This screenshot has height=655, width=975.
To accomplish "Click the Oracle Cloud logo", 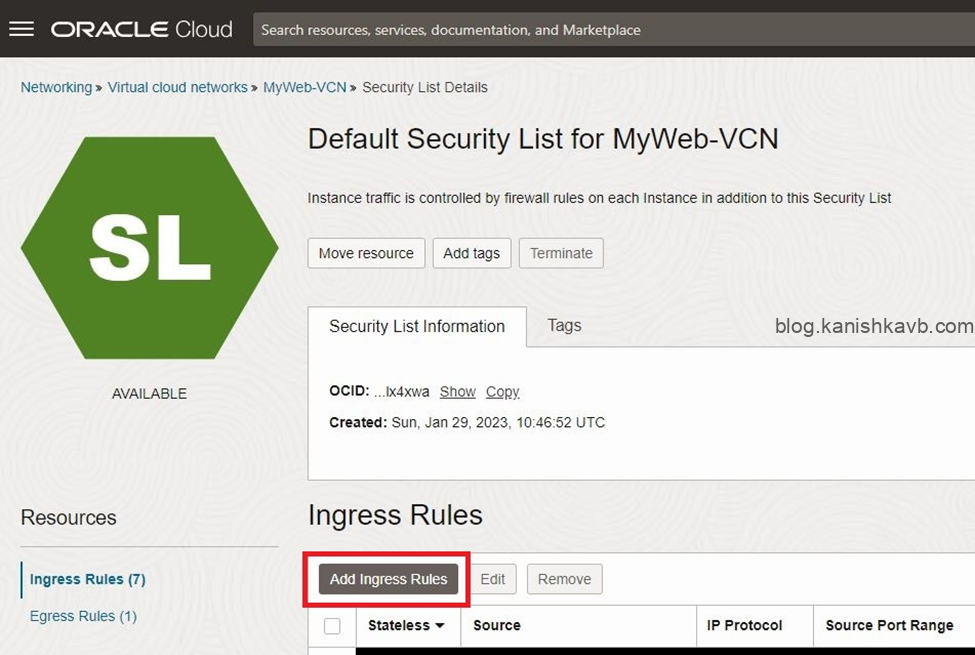I will [141, 29].
